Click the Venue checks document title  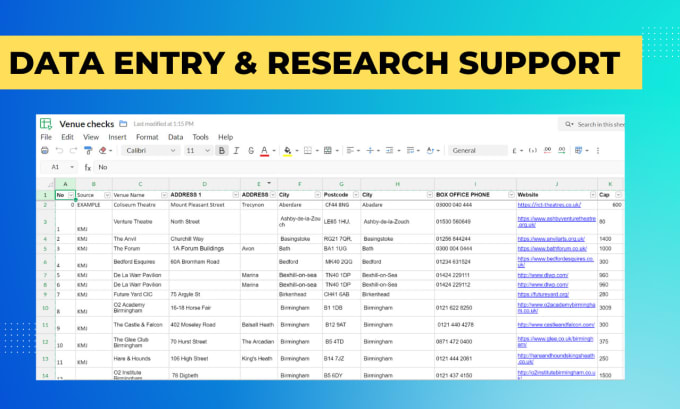[x=87, y=124]
